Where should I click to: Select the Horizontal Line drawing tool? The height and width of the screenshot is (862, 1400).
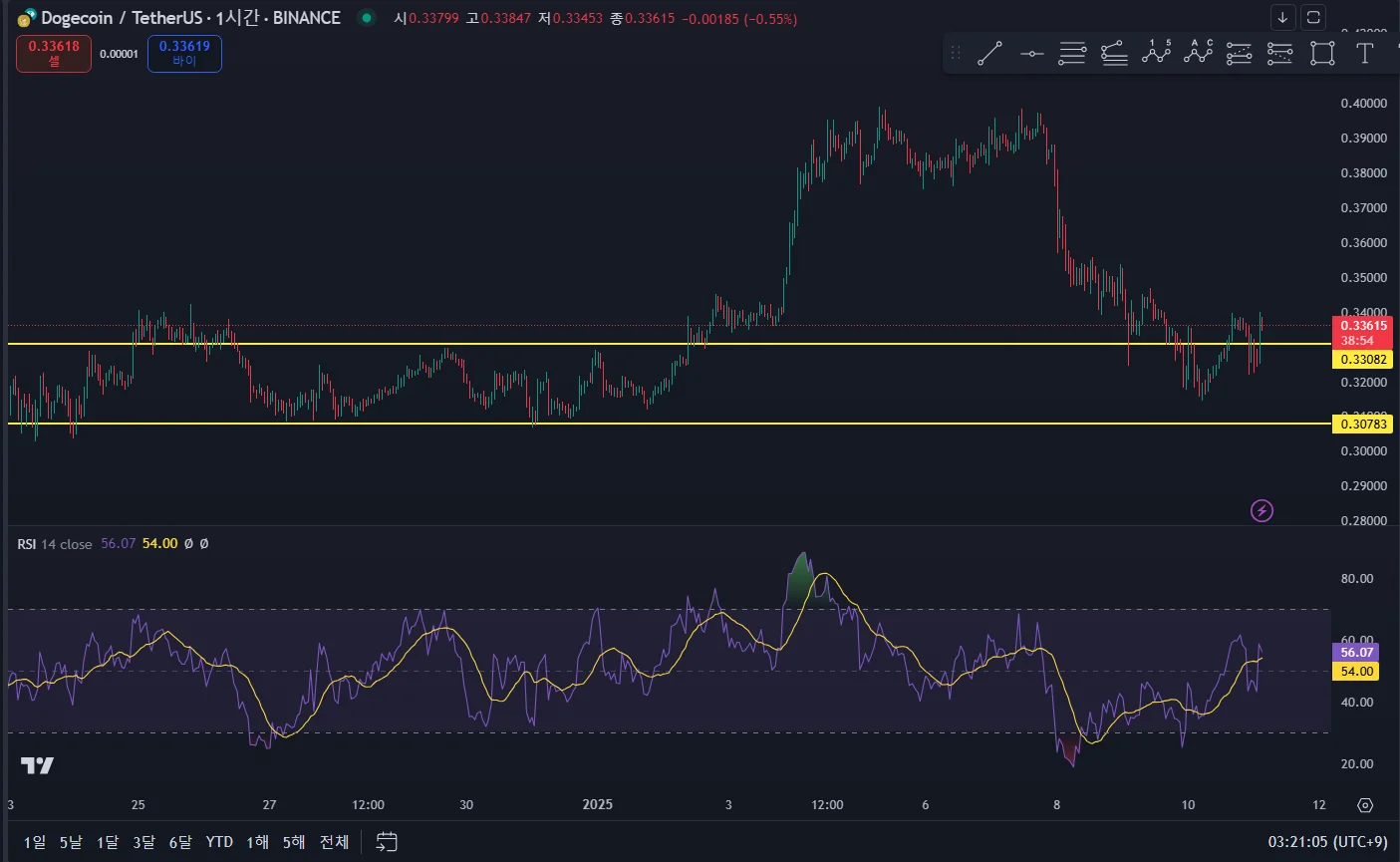click(x=1031, y=54)
